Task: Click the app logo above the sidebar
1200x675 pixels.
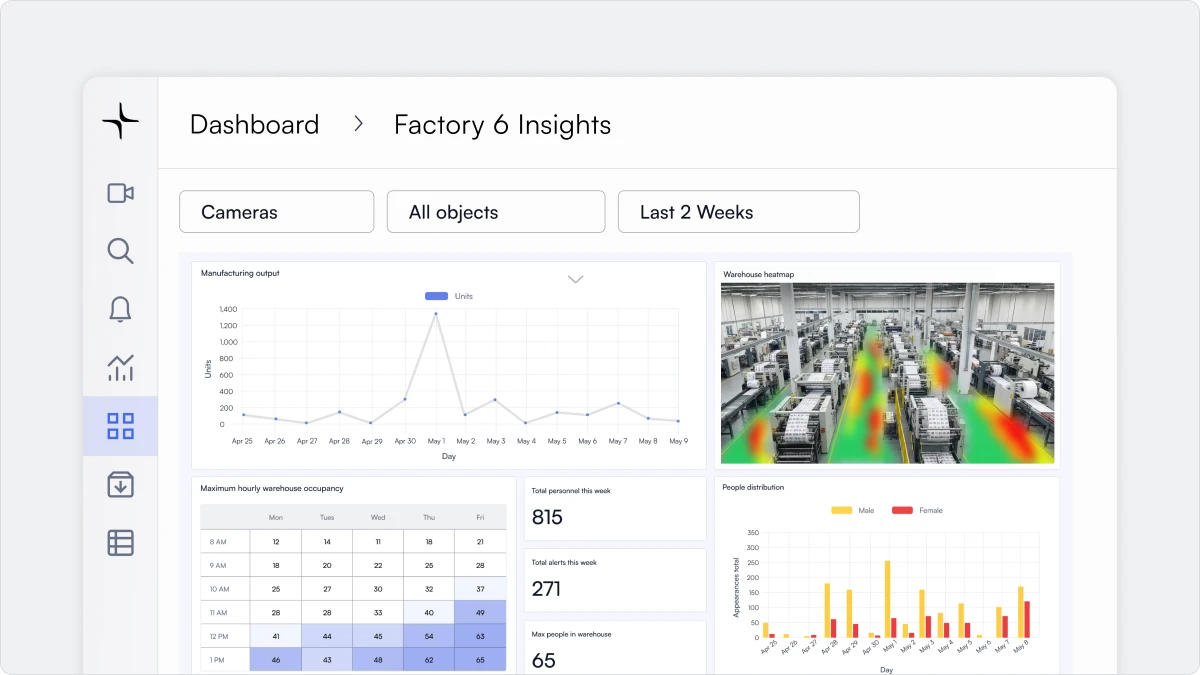Action: tap(120, 121)
